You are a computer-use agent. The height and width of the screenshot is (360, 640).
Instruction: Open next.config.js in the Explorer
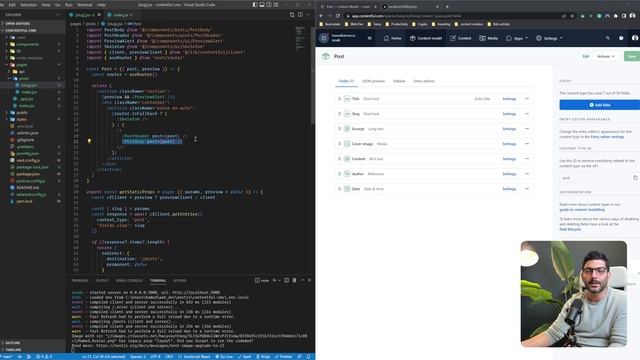28,160
